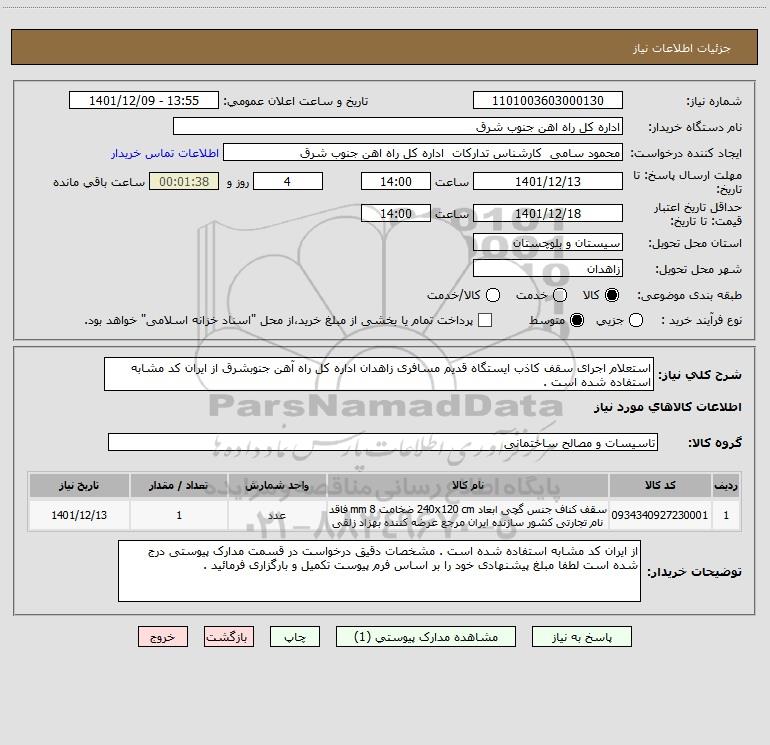Click the کد کالا column header

click(x=660, y=485)
